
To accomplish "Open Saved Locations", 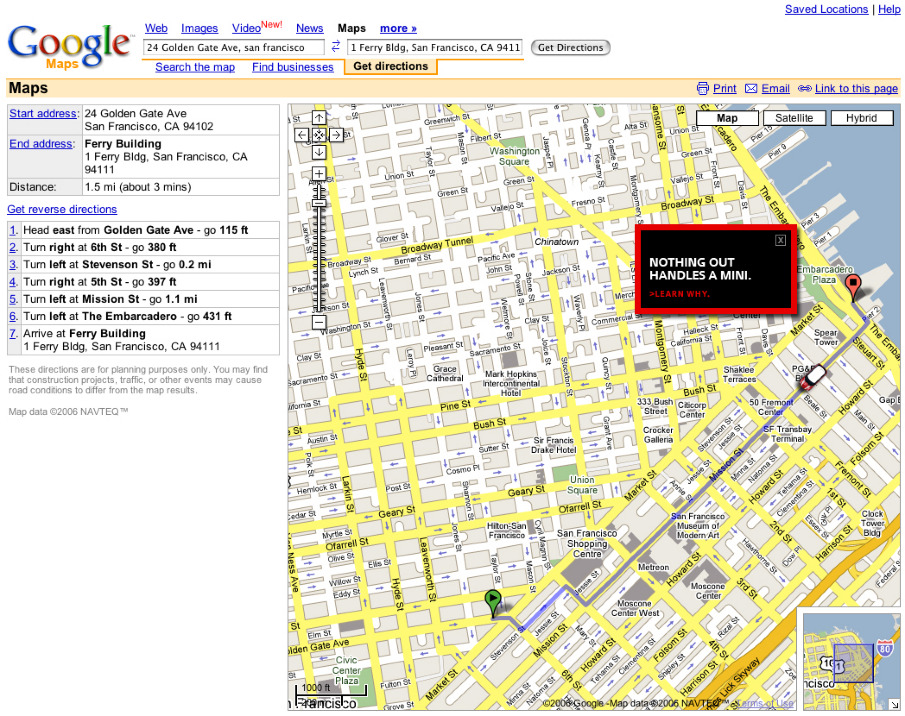I will click(x=826, y=9).
